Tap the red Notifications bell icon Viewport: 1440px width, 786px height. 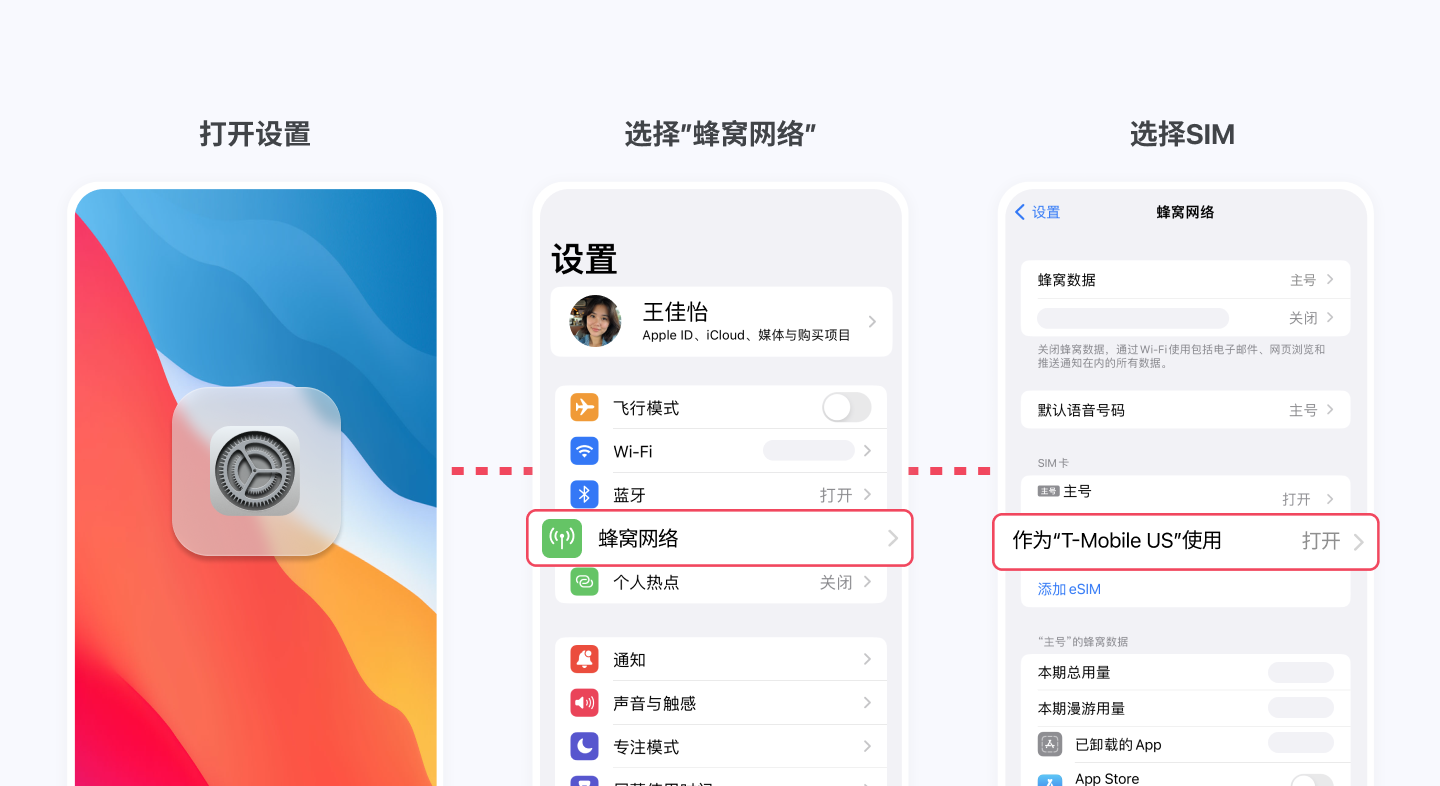click(x=584, y=660)
